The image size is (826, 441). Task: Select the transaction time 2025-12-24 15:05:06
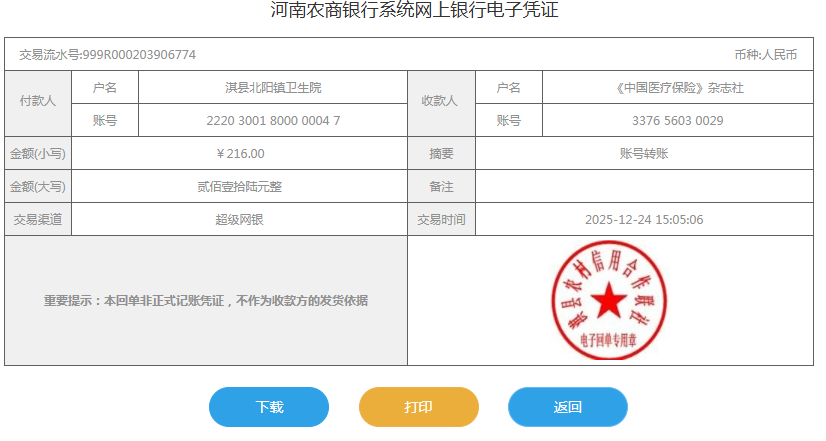[x=644, y=220]
